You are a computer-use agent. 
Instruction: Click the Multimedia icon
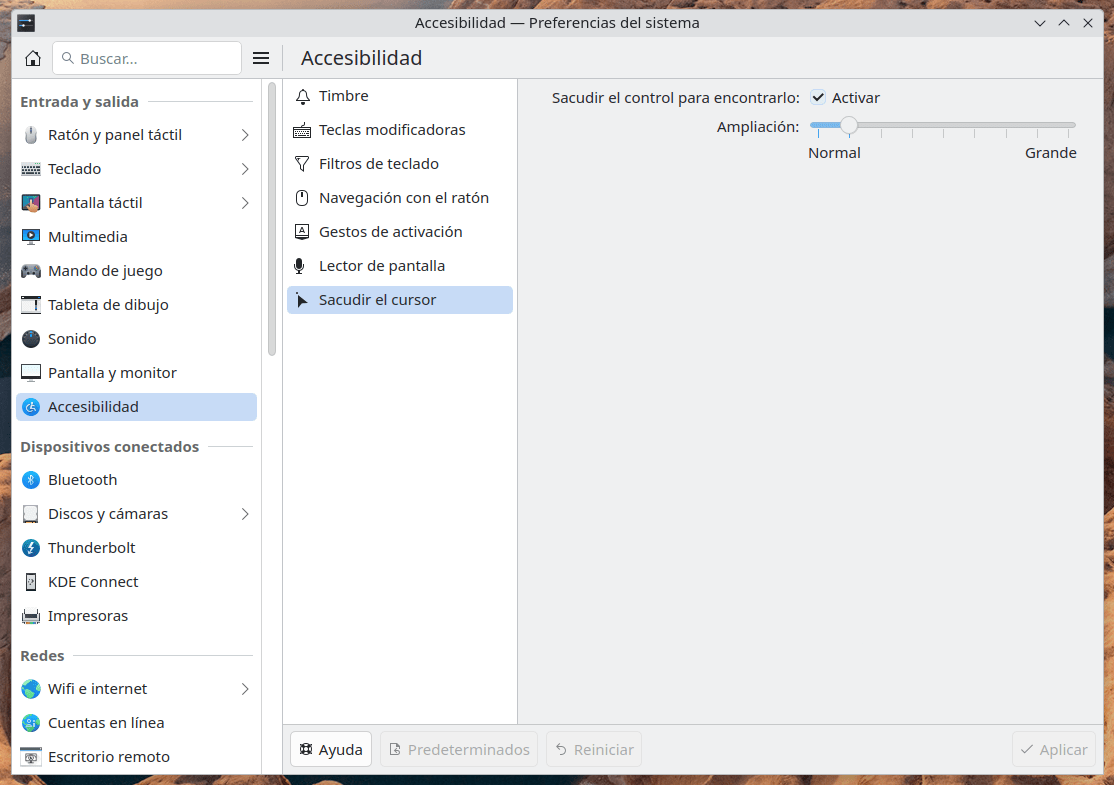31,237
